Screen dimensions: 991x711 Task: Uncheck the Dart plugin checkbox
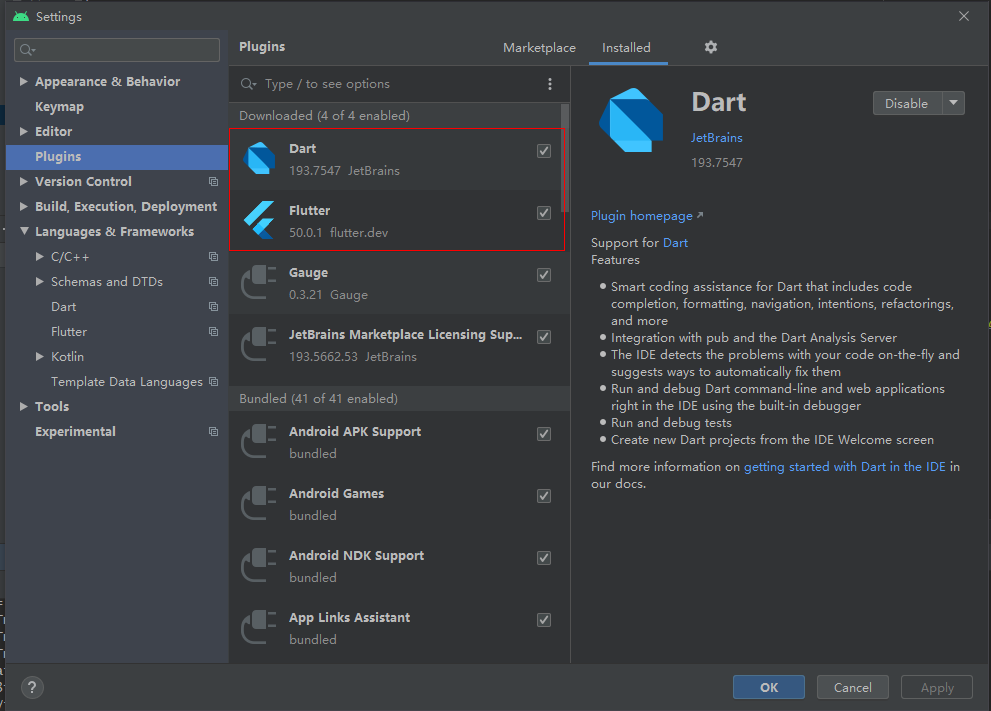point(544,151)
